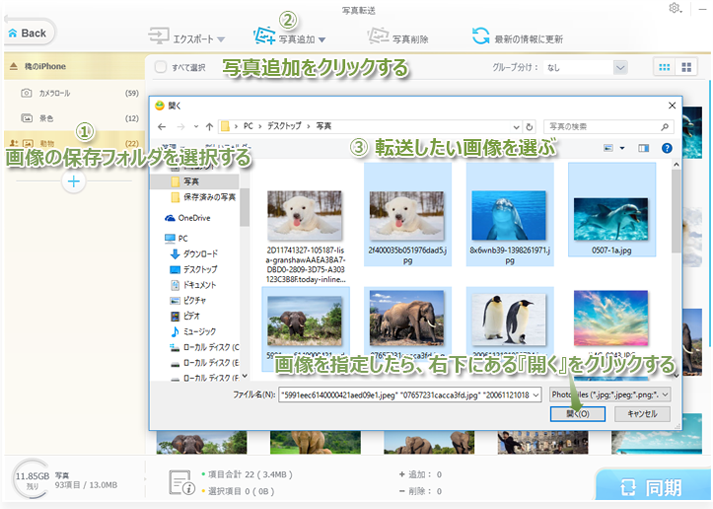The image size is (713, 509).
Task: Select PC in navigation tree
Action: [x=176, y=238]
